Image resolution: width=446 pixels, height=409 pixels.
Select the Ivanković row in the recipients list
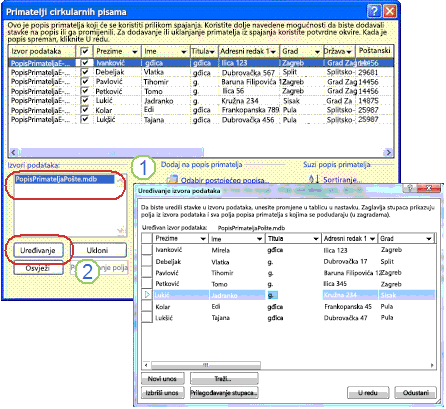click(201, 63)
